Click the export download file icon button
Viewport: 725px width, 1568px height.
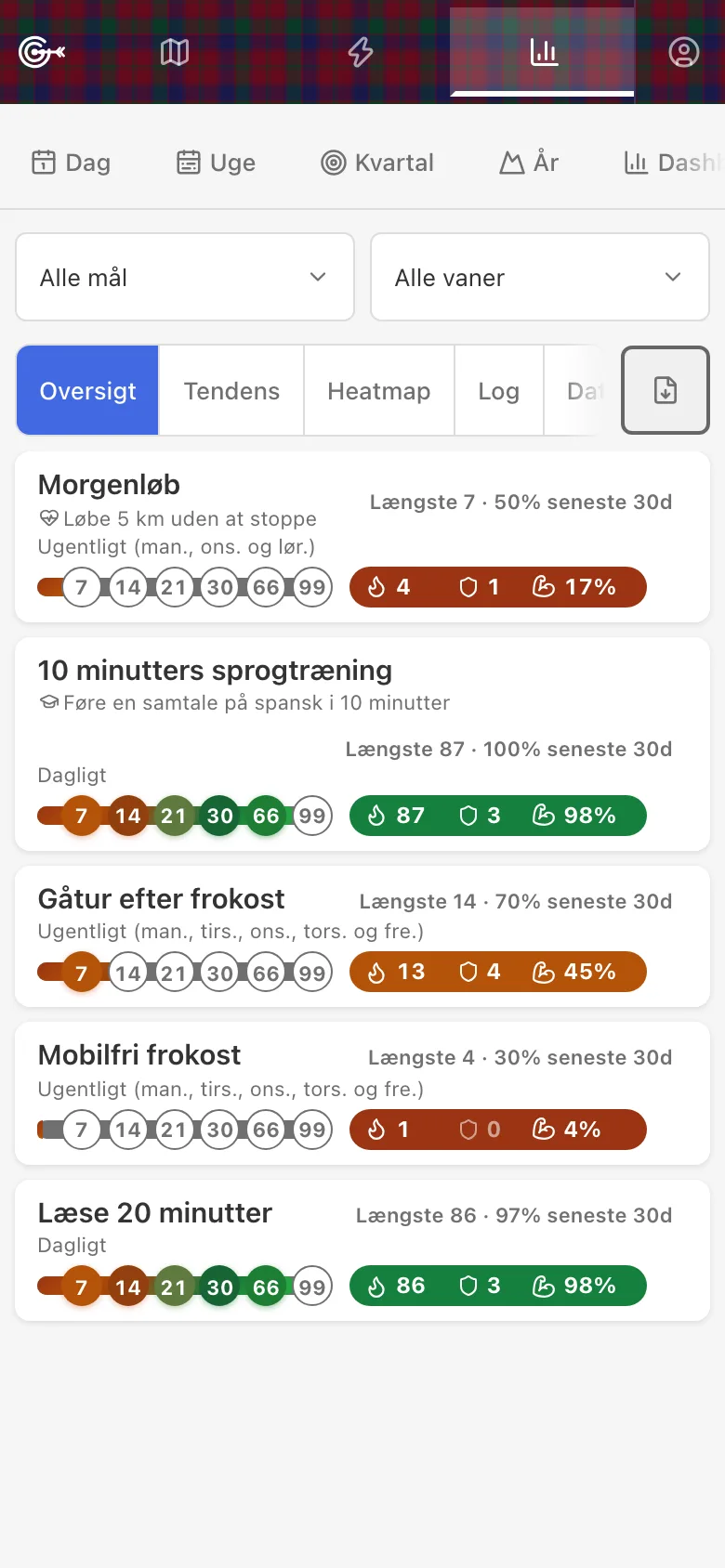tap(666, 390)
